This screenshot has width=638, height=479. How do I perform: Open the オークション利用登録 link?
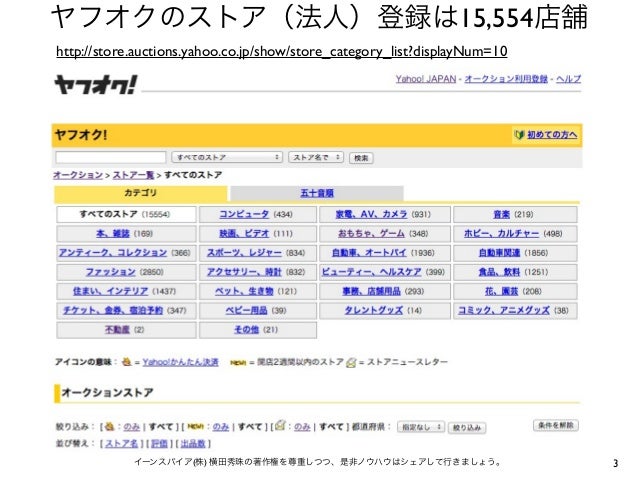point(506,79)
